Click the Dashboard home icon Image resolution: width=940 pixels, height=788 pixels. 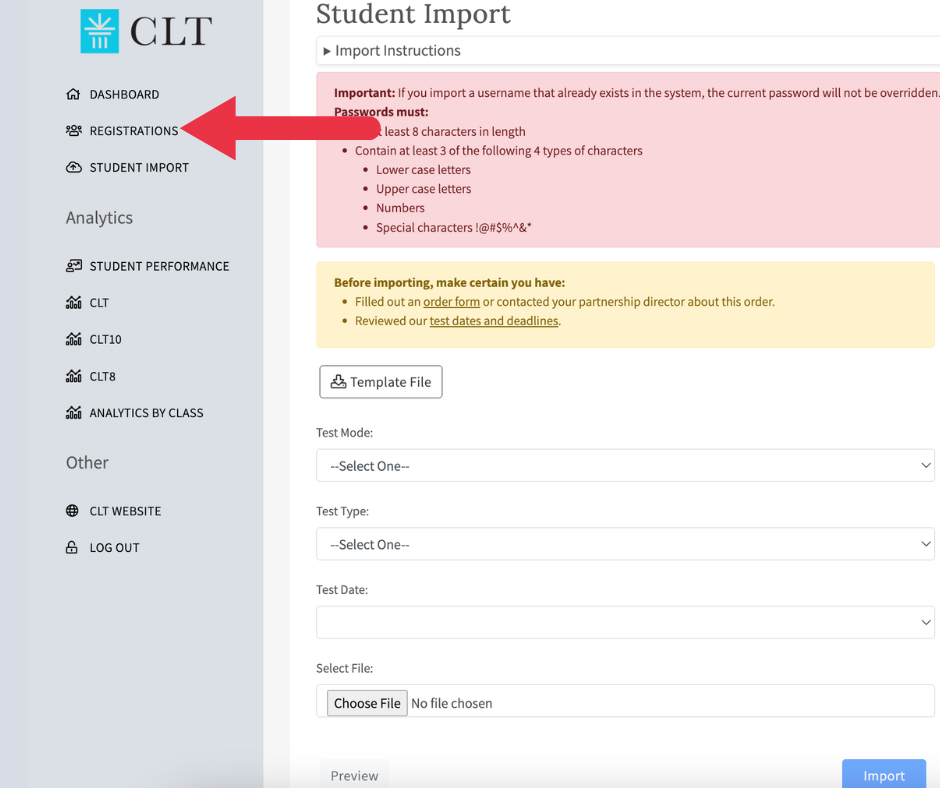73,94
